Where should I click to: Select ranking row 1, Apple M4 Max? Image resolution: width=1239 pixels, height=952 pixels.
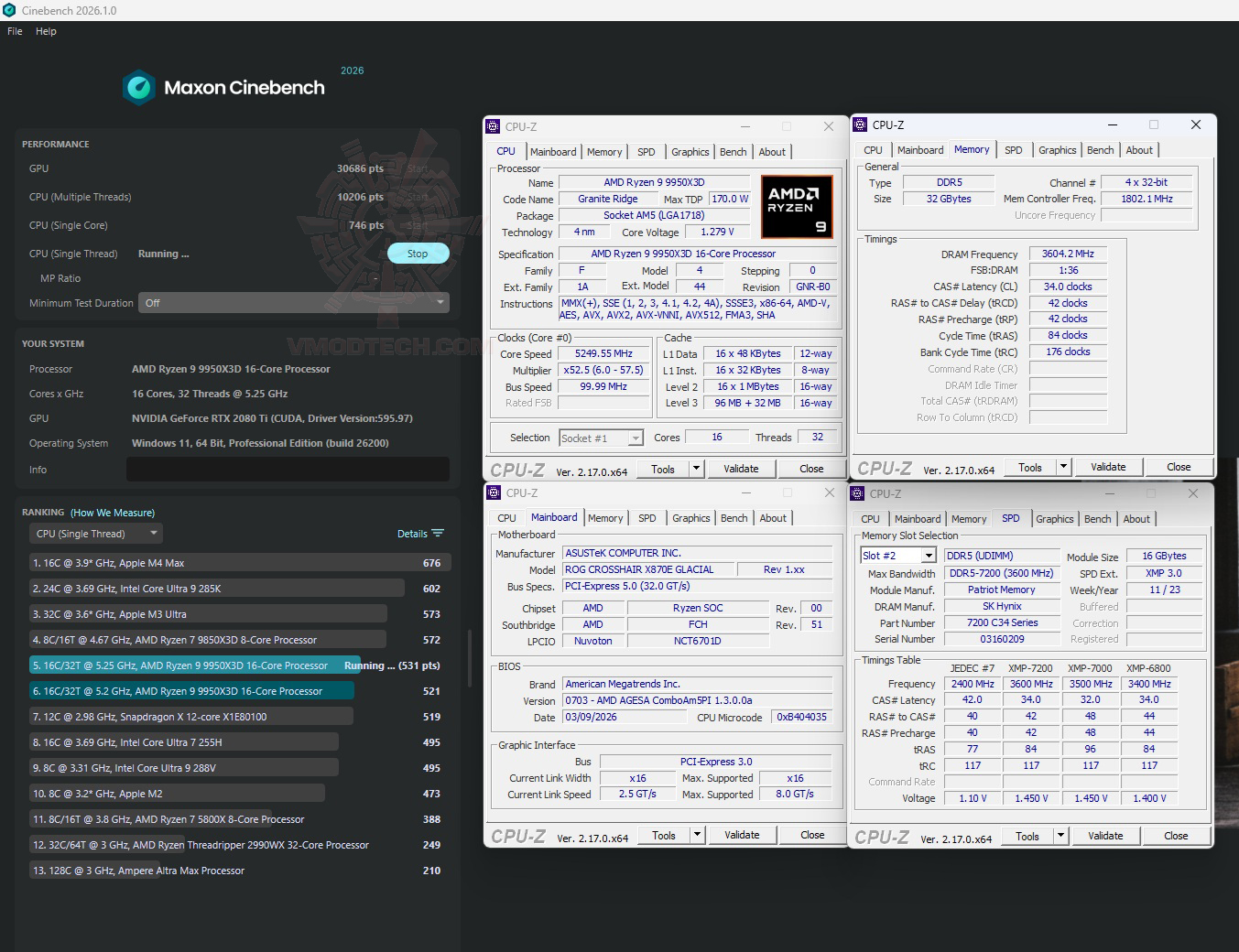click(x=240, y=563)
